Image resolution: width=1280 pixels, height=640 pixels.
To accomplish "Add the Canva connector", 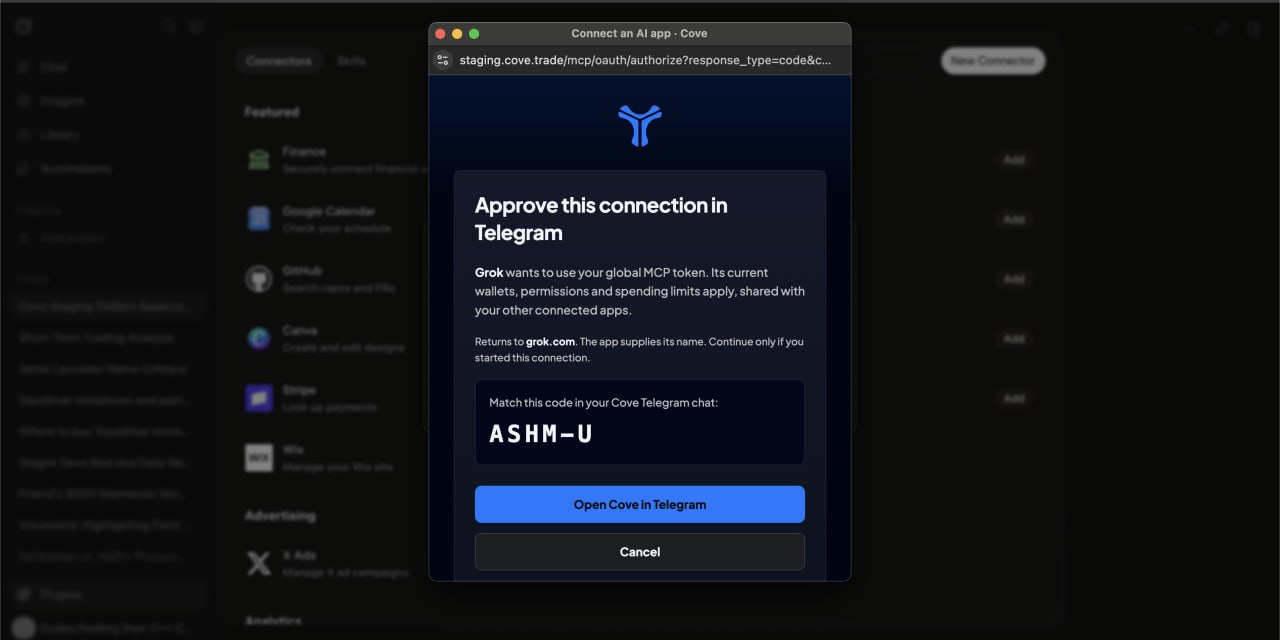I will pyautogui.click(x=1014, y=339).
